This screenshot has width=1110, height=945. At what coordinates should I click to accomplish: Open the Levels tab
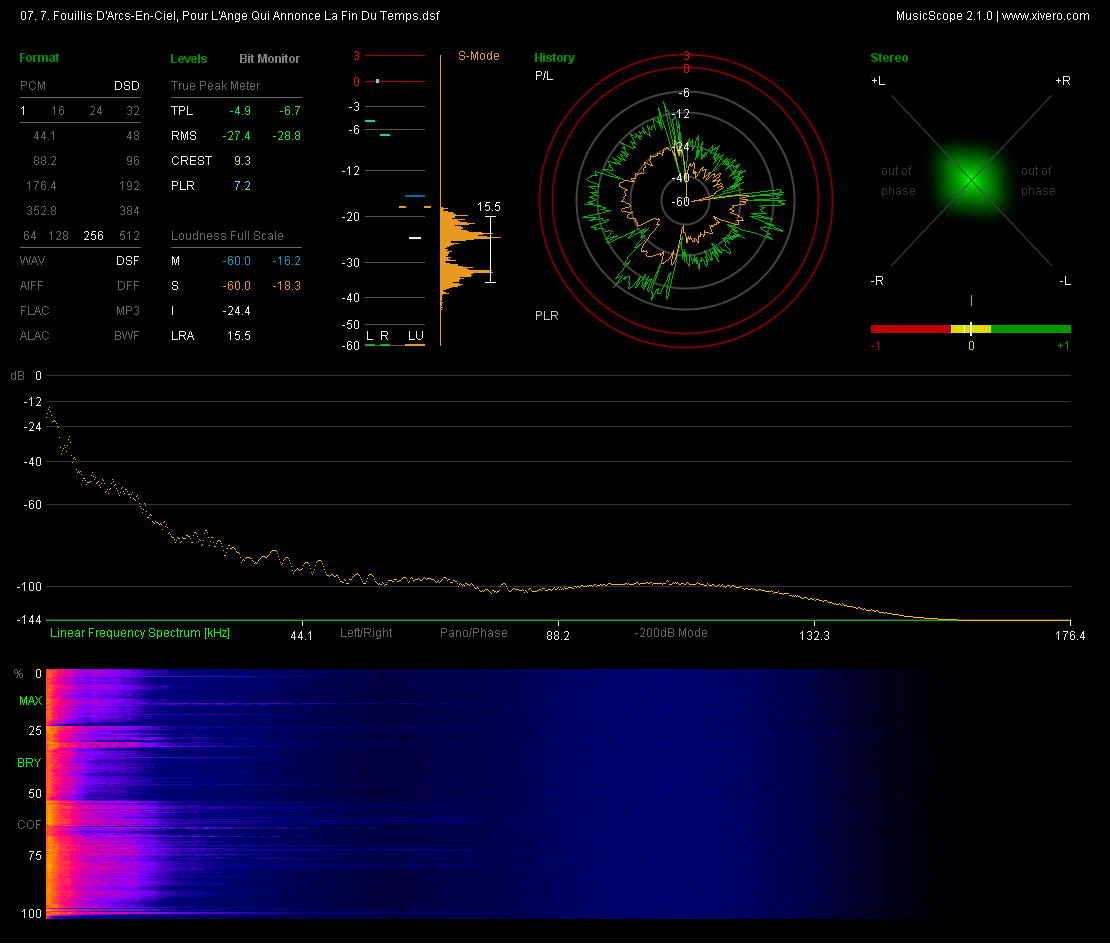coord(189,59)
